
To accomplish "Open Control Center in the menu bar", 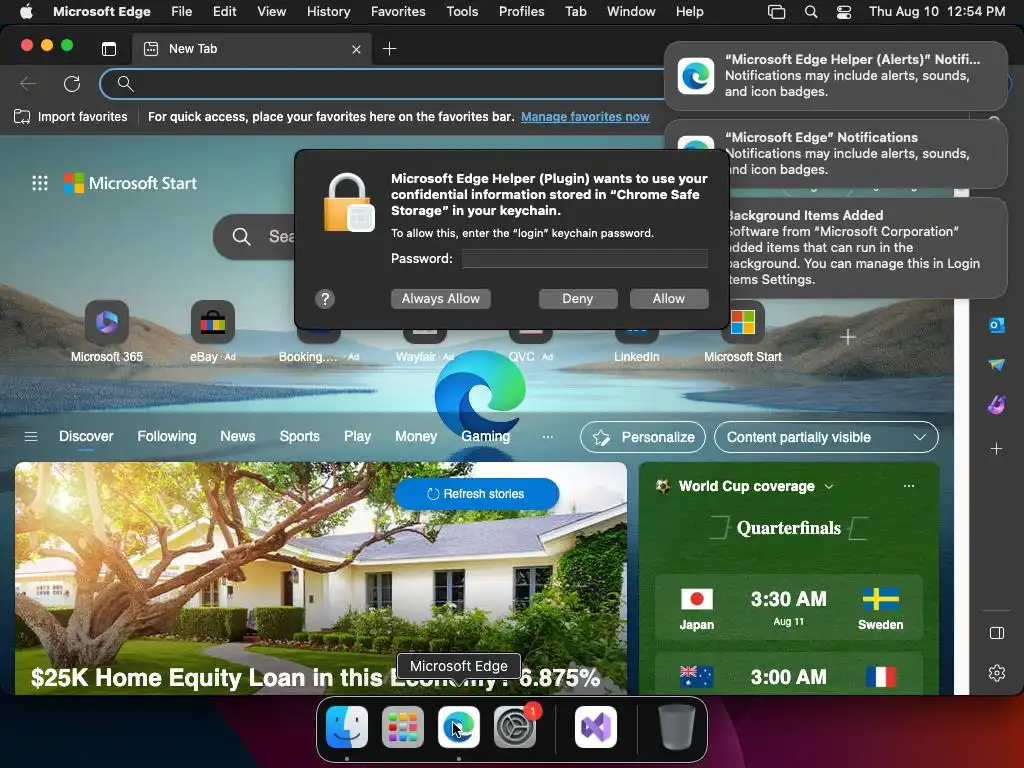I will [844, 12].
